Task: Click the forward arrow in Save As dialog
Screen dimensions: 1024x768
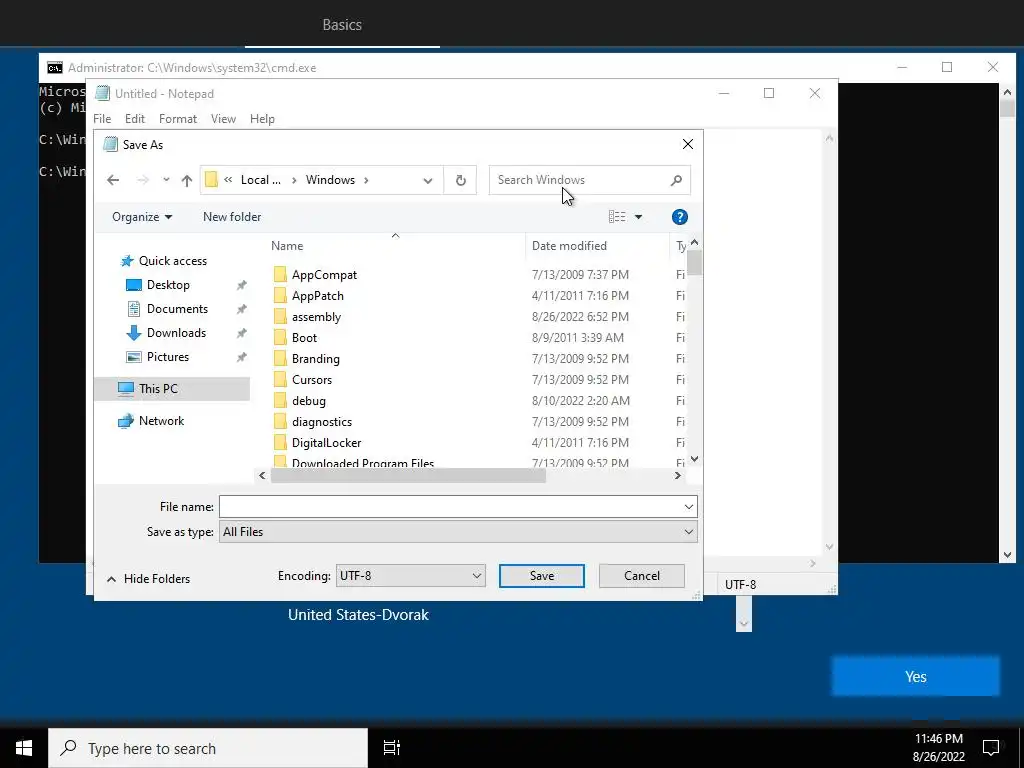Action: point(142,180)
